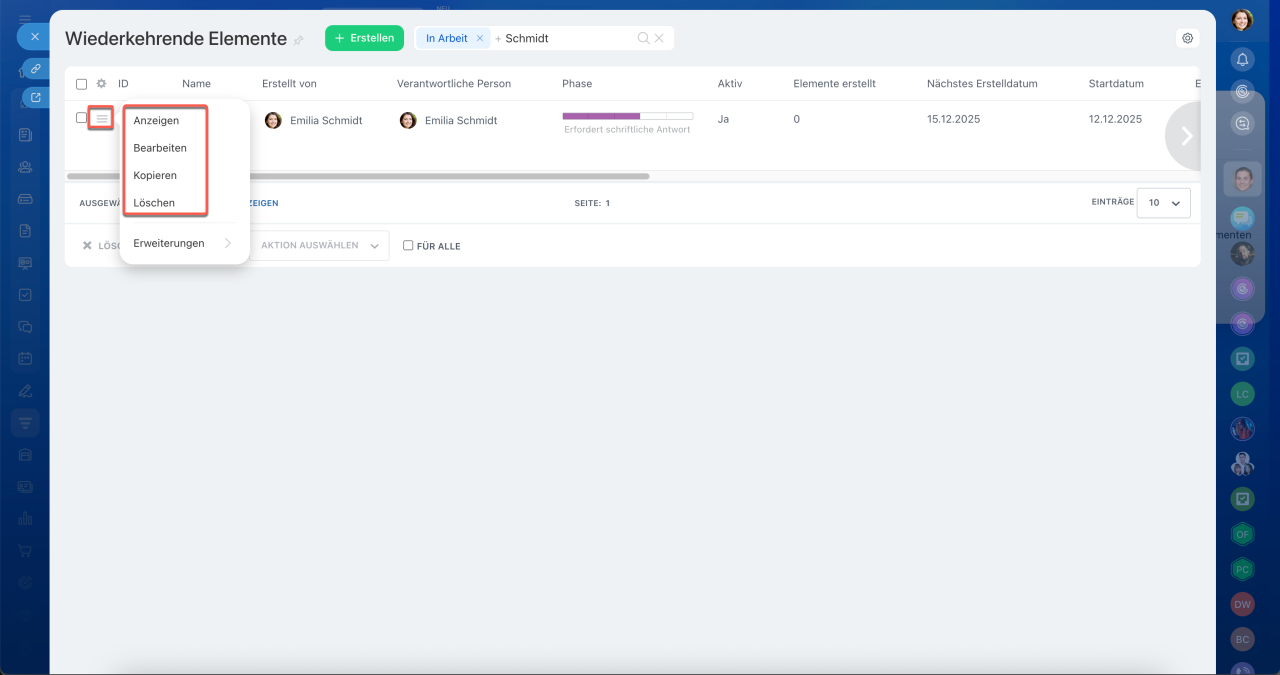Pin the Wiederkehrende Elemente page title
Viewport: 1280px width, 675px height.
[x=298, y=40]
